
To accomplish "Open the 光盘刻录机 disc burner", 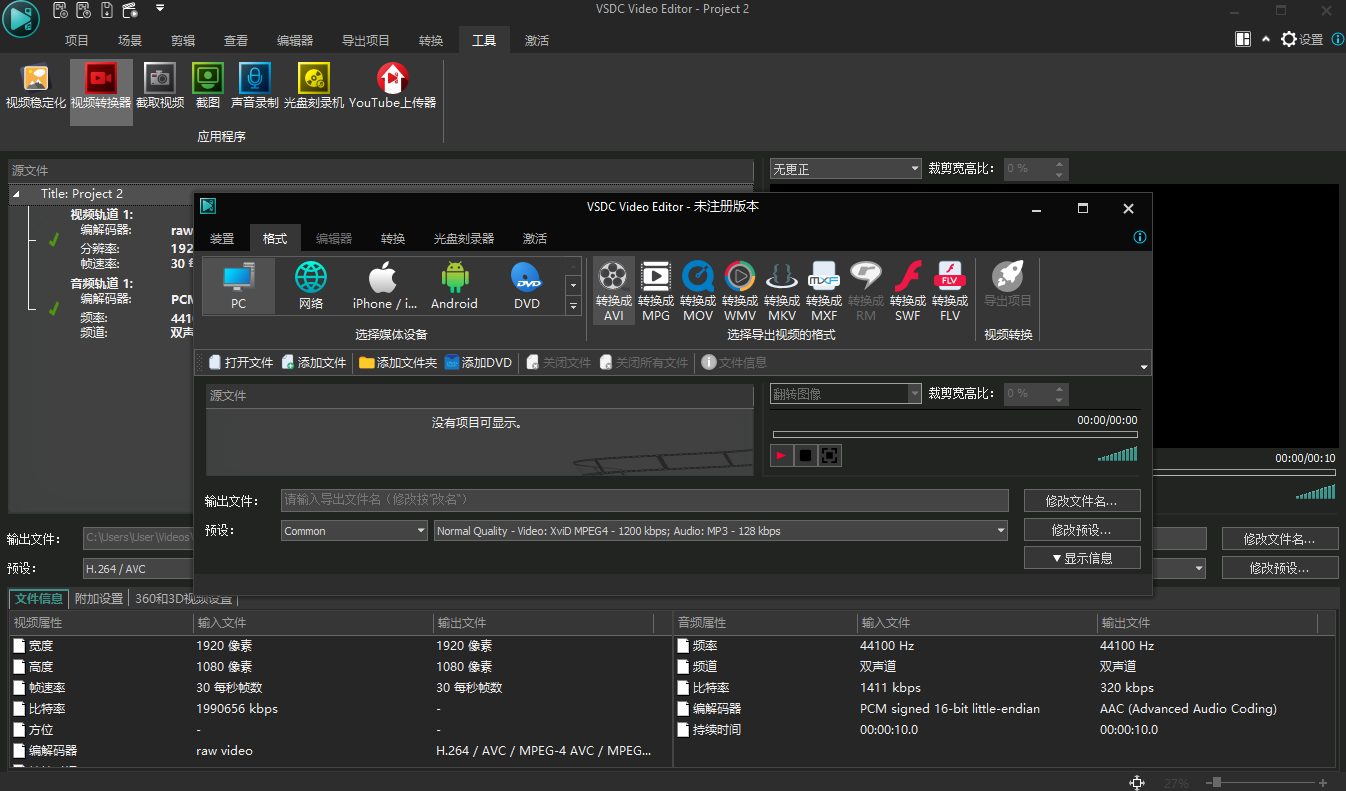I will (x=314, y=87).
